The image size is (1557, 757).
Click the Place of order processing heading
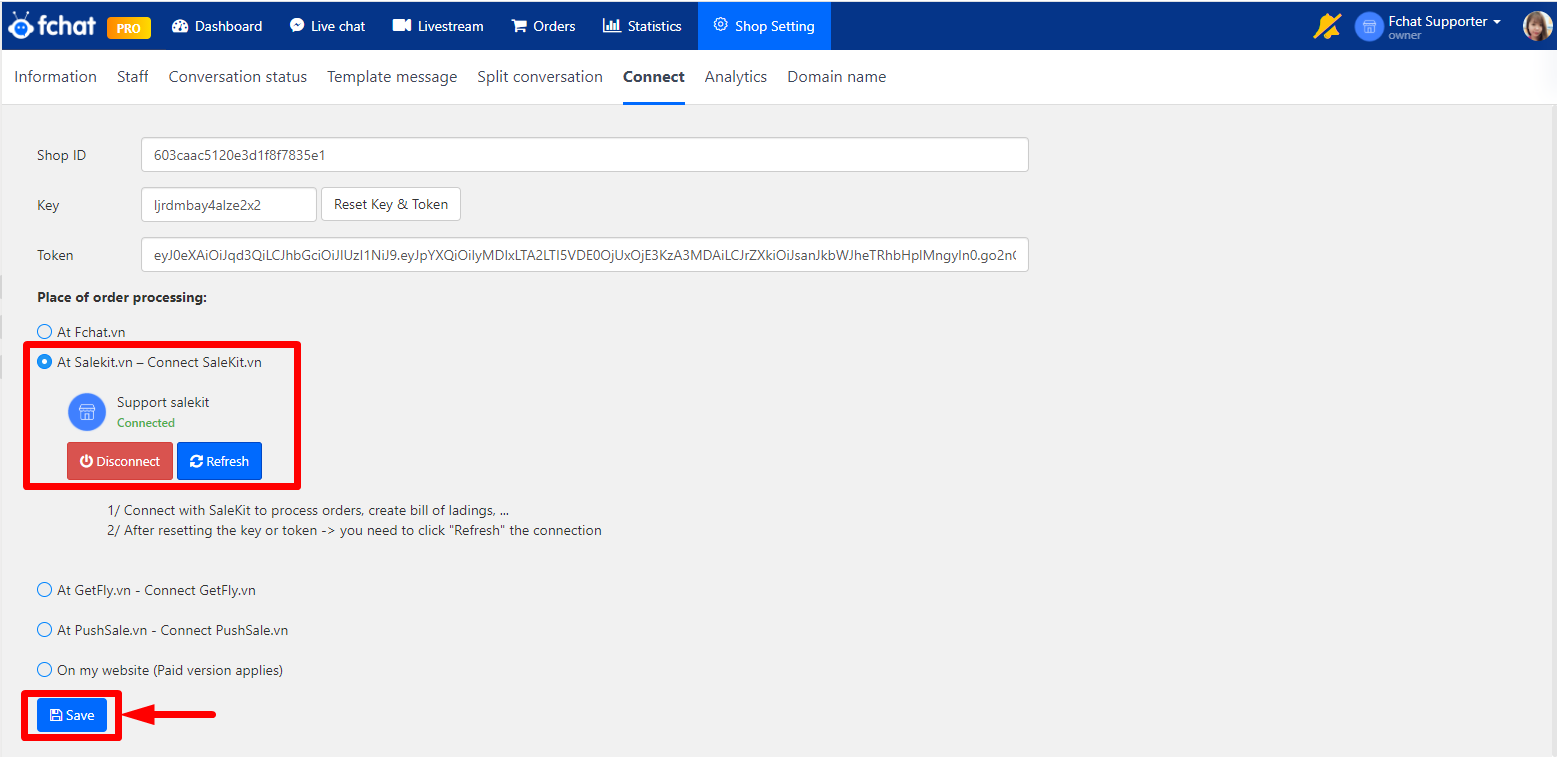click(x=122, y=297)
